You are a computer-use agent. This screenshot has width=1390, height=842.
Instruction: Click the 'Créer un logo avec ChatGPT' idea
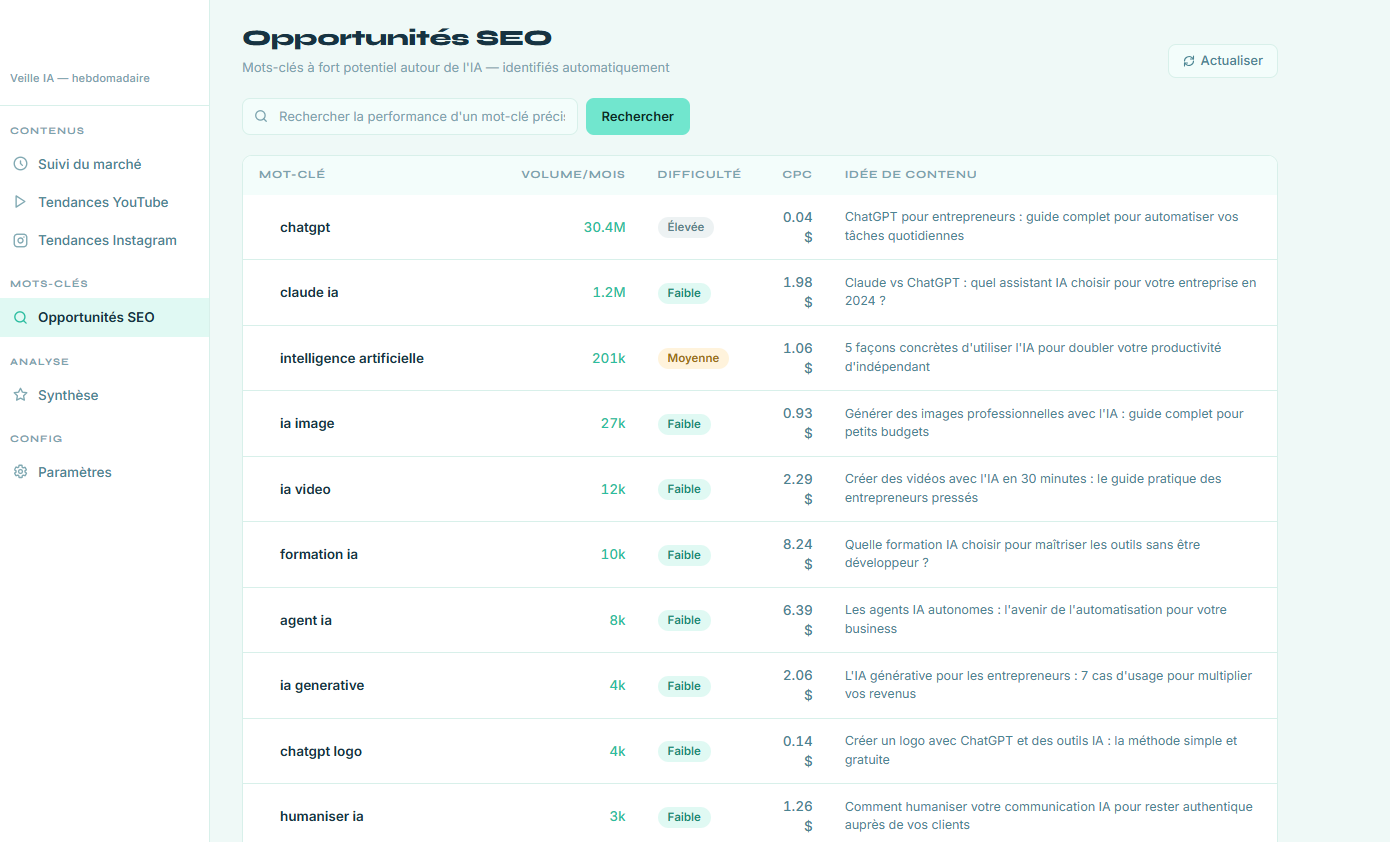[1041, 751]
